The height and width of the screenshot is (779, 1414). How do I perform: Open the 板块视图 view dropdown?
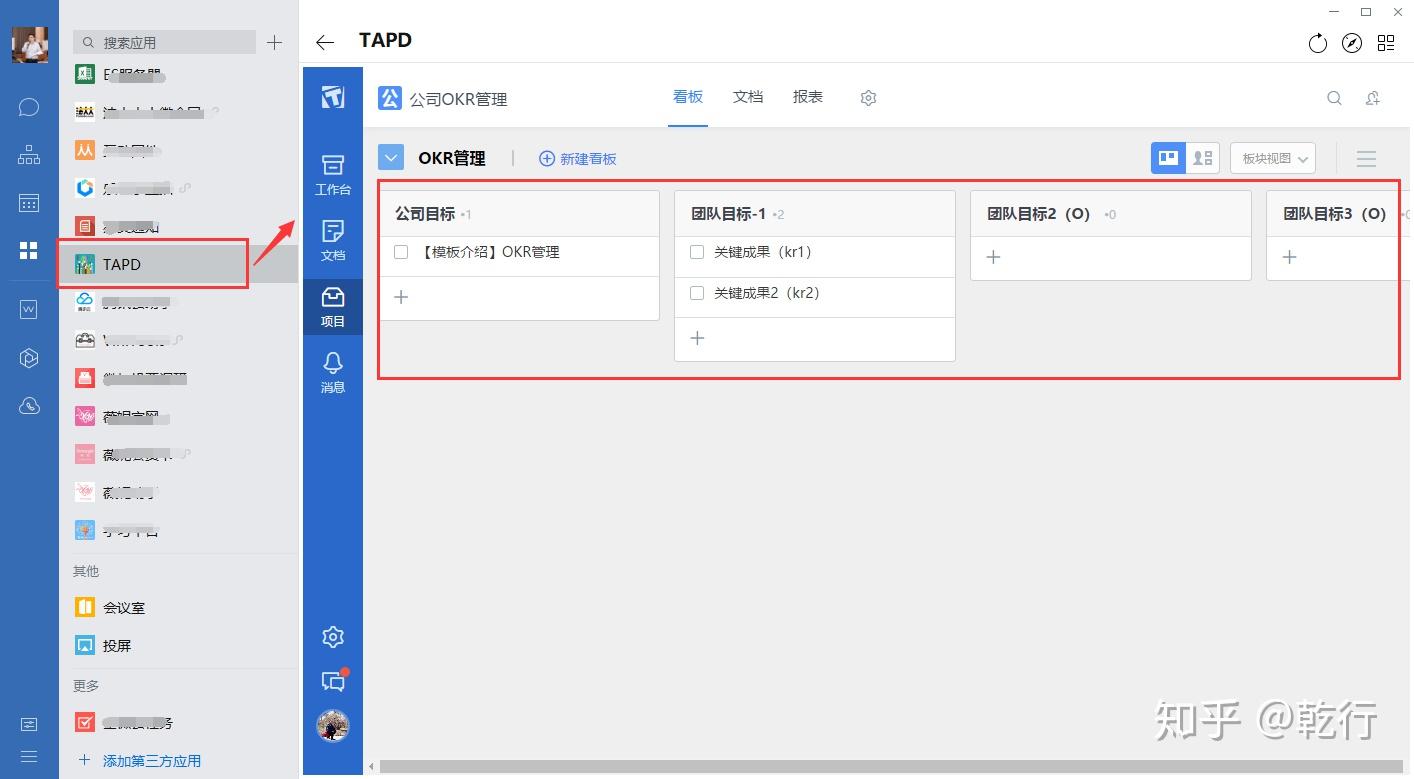click(1271, 157)
